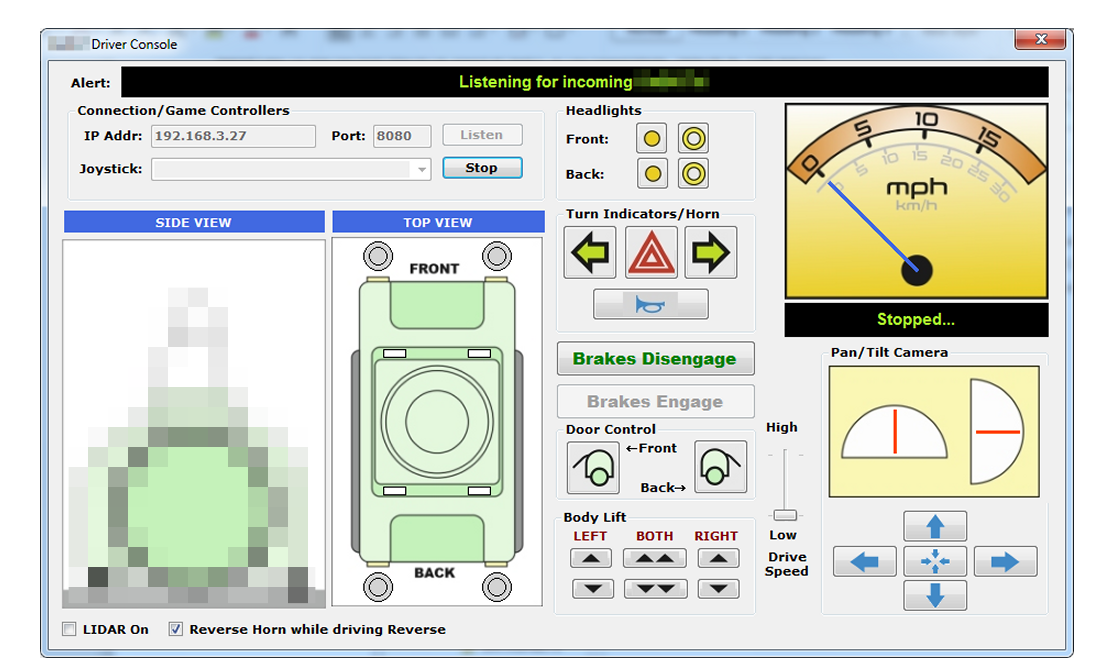This screenshot has height=660, width=1110.
Task: Raise both sides of body lift
Action: click(655, 559)
